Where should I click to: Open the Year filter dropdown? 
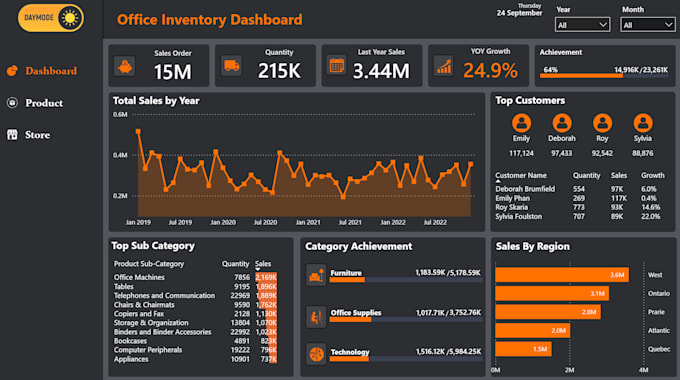582,25
